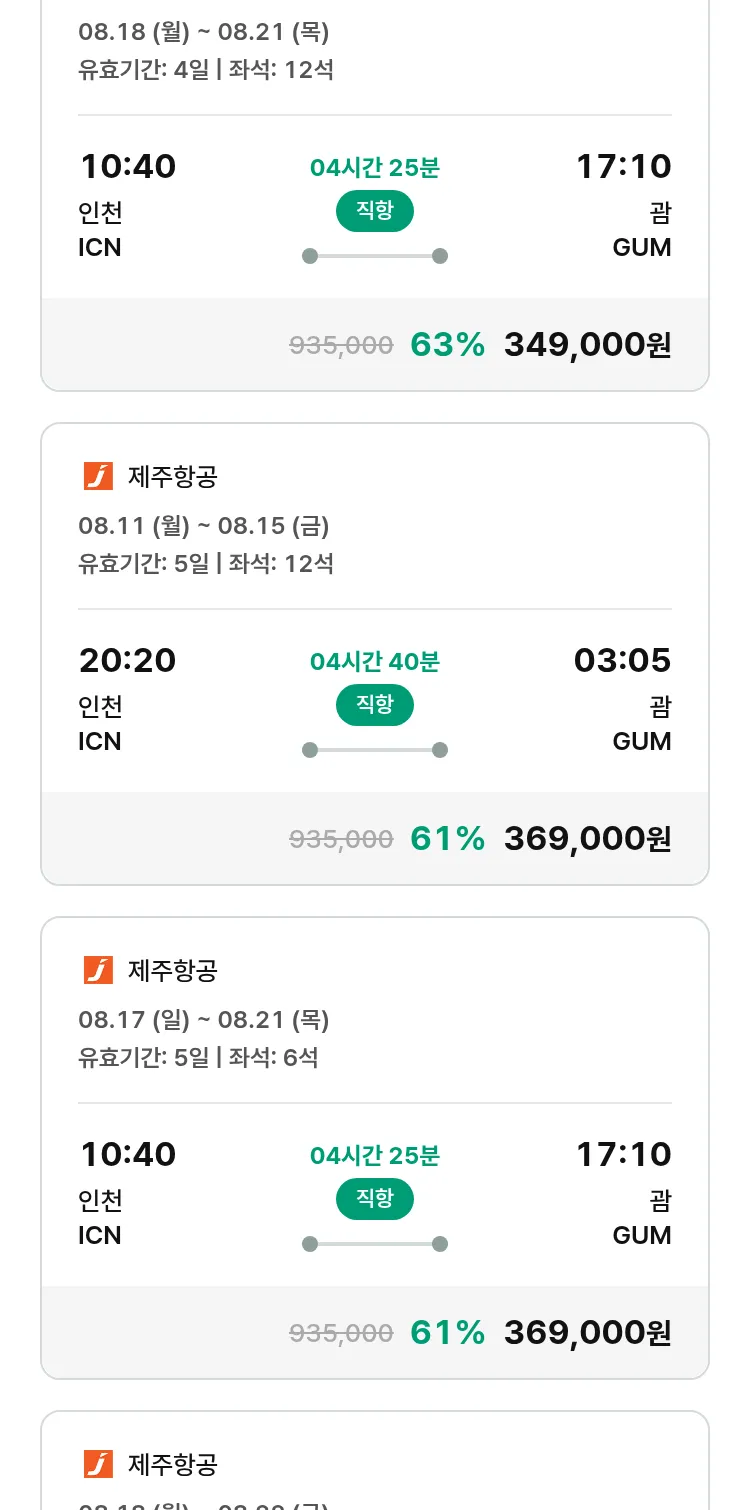The width and height of the screenshot is (750, 1510).
Task: Click crossed-out 935,000 beside the 63% discount
Action: pyautogui.click(x=341, y=346)
